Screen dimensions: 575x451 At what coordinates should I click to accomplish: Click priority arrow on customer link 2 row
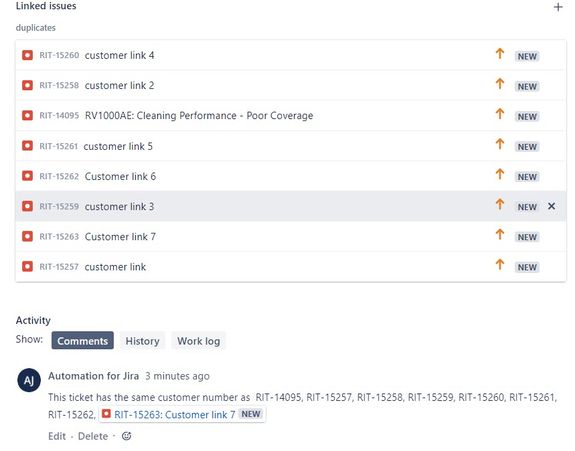point(500,84)
